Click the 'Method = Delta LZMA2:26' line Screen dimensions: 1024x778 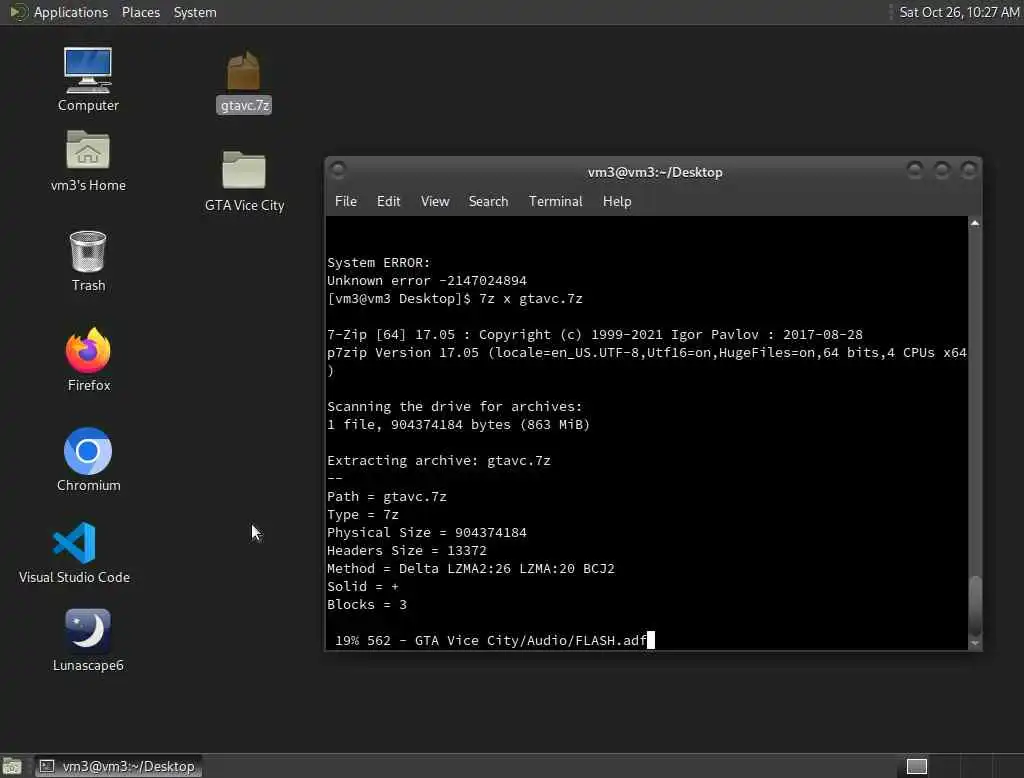471,568
